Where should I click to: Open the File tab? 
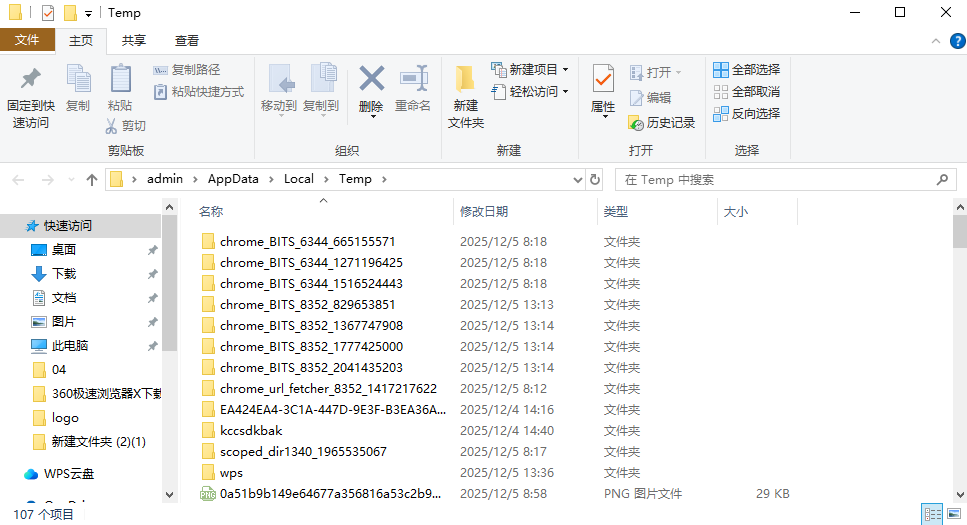(27, 40)
